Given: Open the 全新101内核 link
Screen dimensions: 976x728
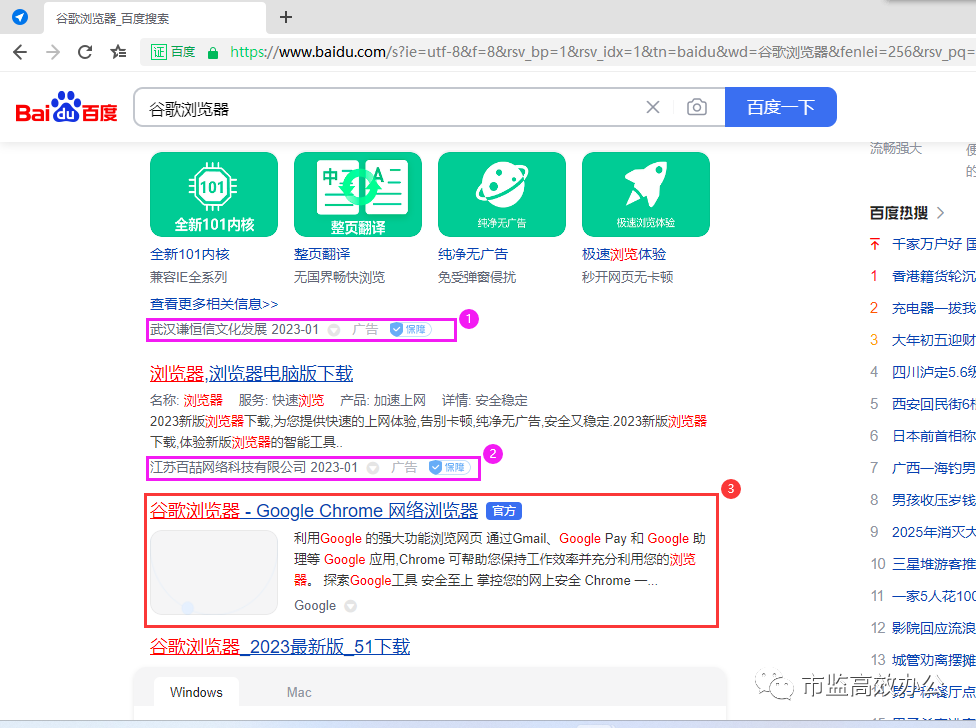Looking at the screenshot, I should point(190,254).
